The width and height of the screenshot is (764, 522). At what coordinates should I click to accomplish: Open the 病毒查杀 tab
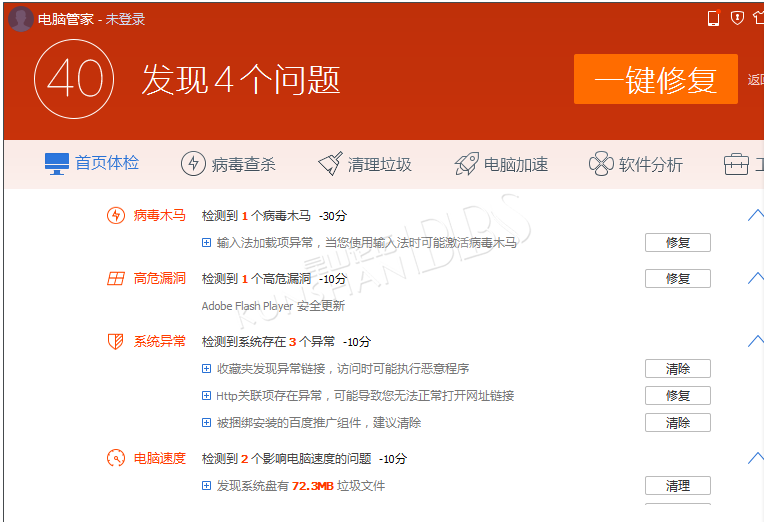tap(228, 164)
